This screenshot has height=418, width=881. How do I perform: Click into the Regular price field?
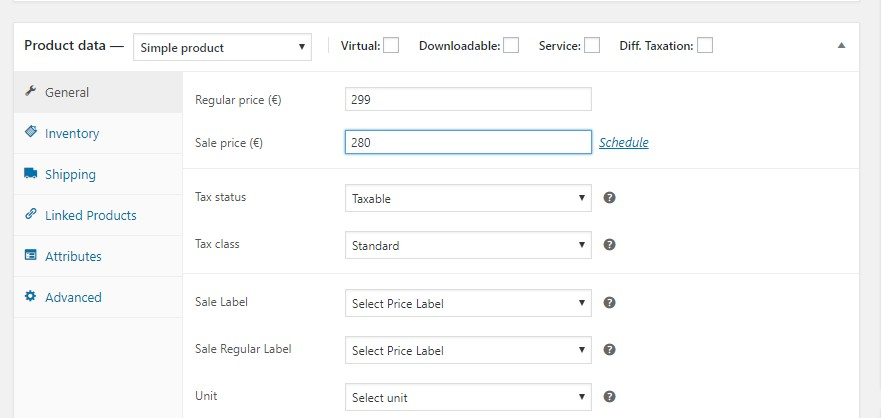coord(467,100)
